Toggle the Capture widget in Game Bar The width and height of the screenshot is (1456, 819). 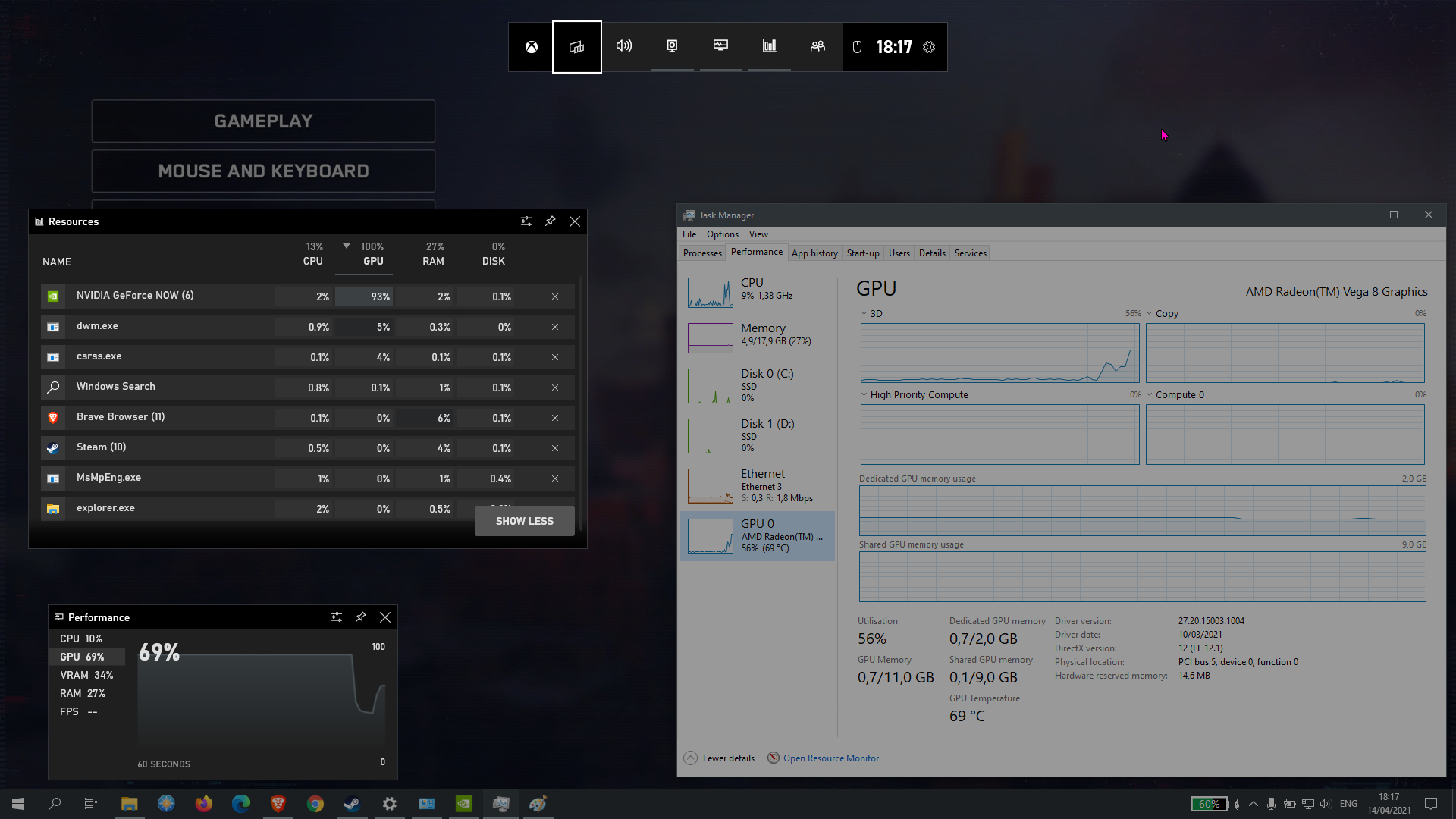pyautogui.click(x=673, y=46)
